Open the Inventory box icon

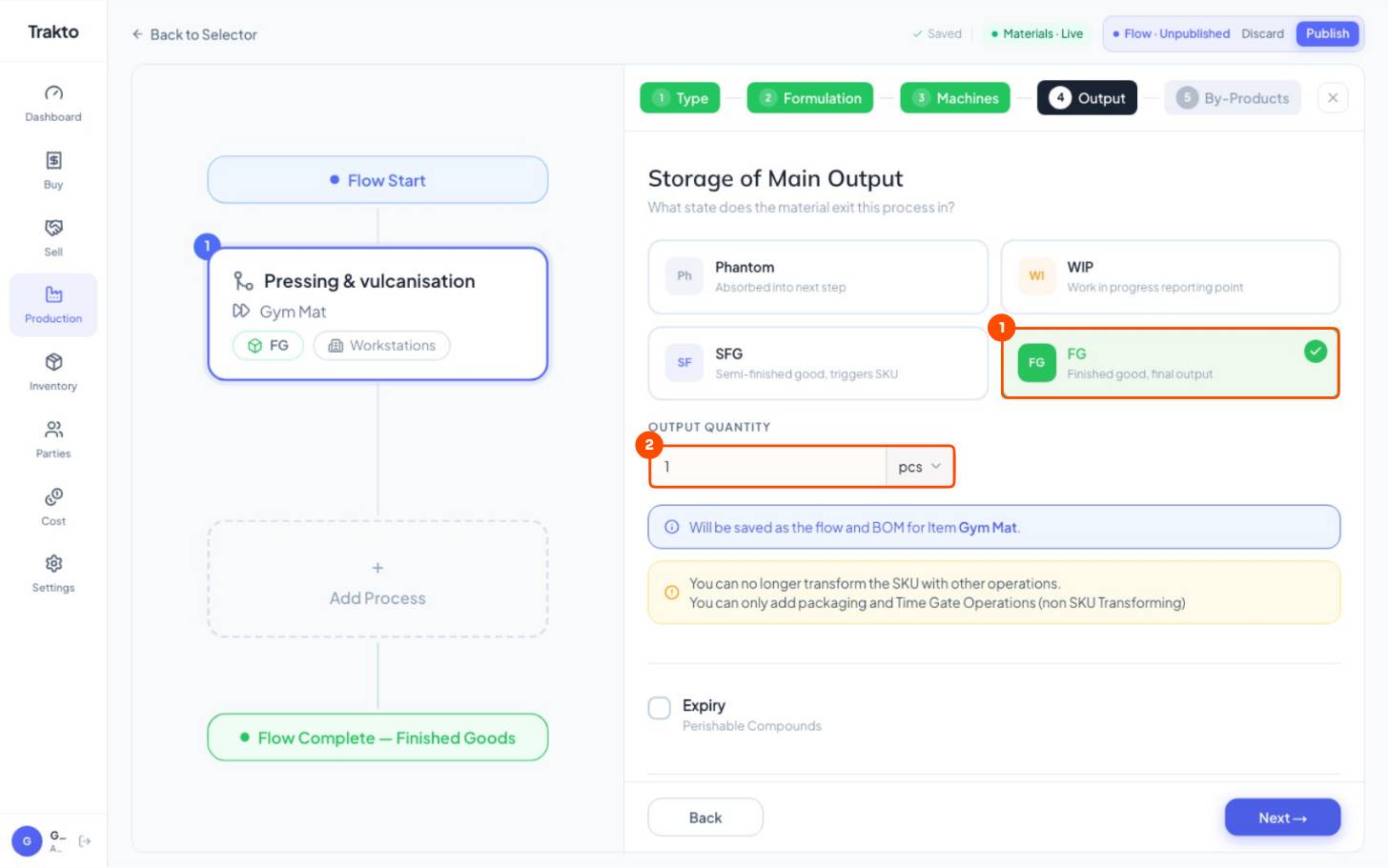coord(53,362)
